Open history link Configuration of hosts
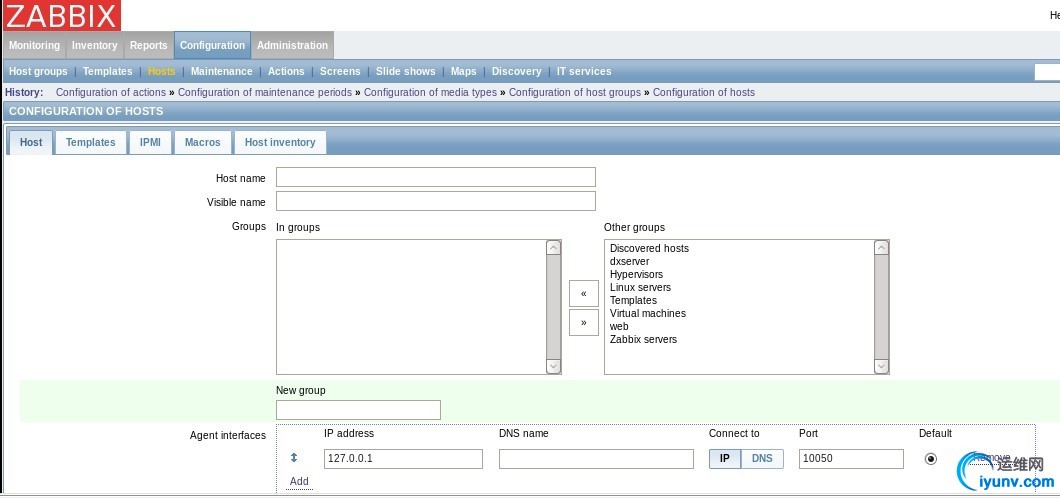 click(704, 93)
